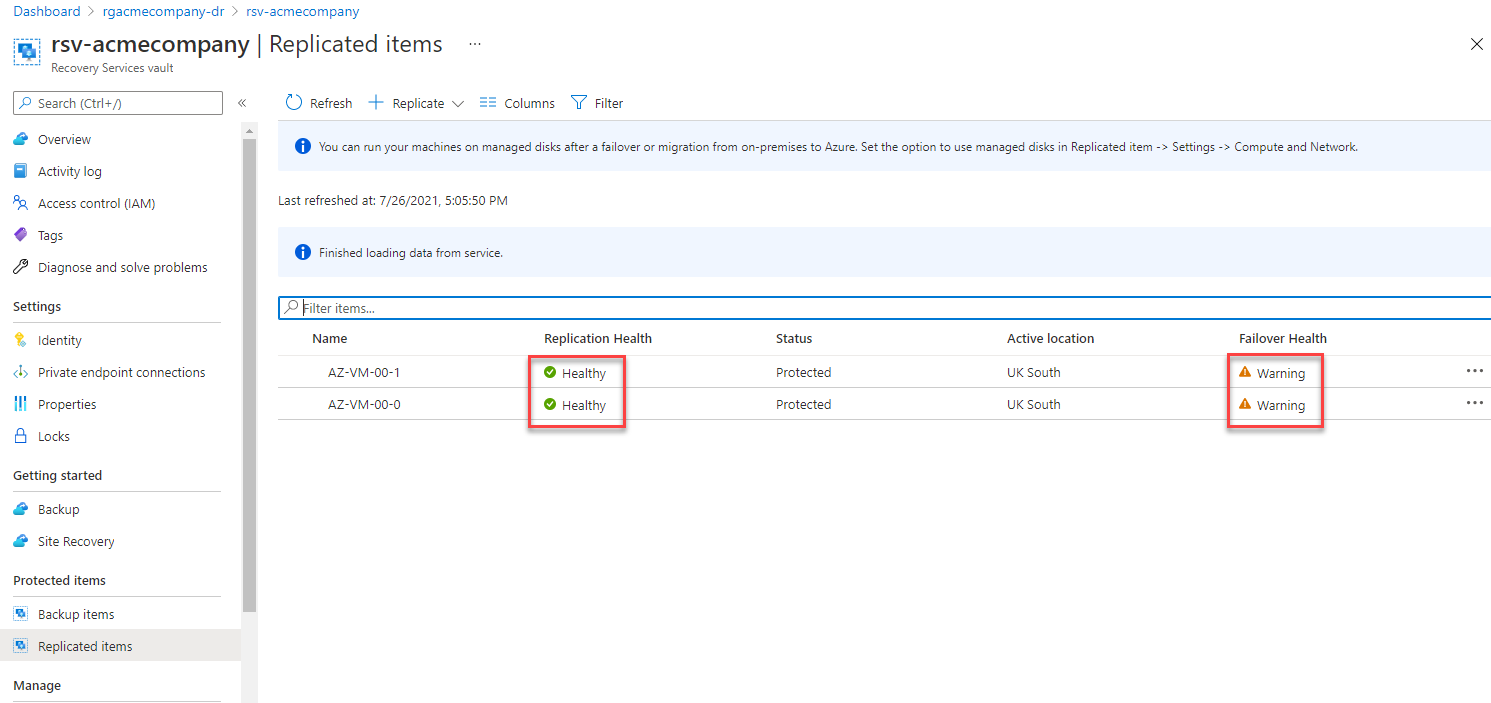Viewport: 1491px width, 703px height.
Task: Open replicated item AZ-VM-00-1
Action: (x=364, y=372)
